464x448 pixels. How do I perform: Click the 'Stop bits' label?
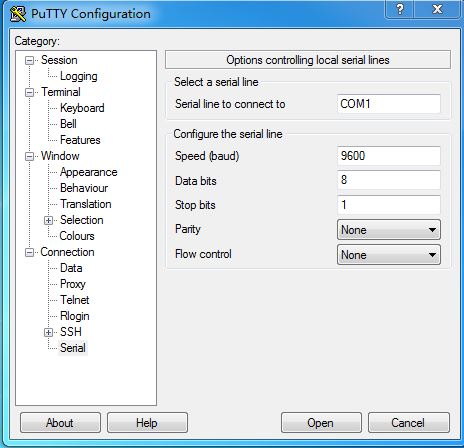point(195,205)
